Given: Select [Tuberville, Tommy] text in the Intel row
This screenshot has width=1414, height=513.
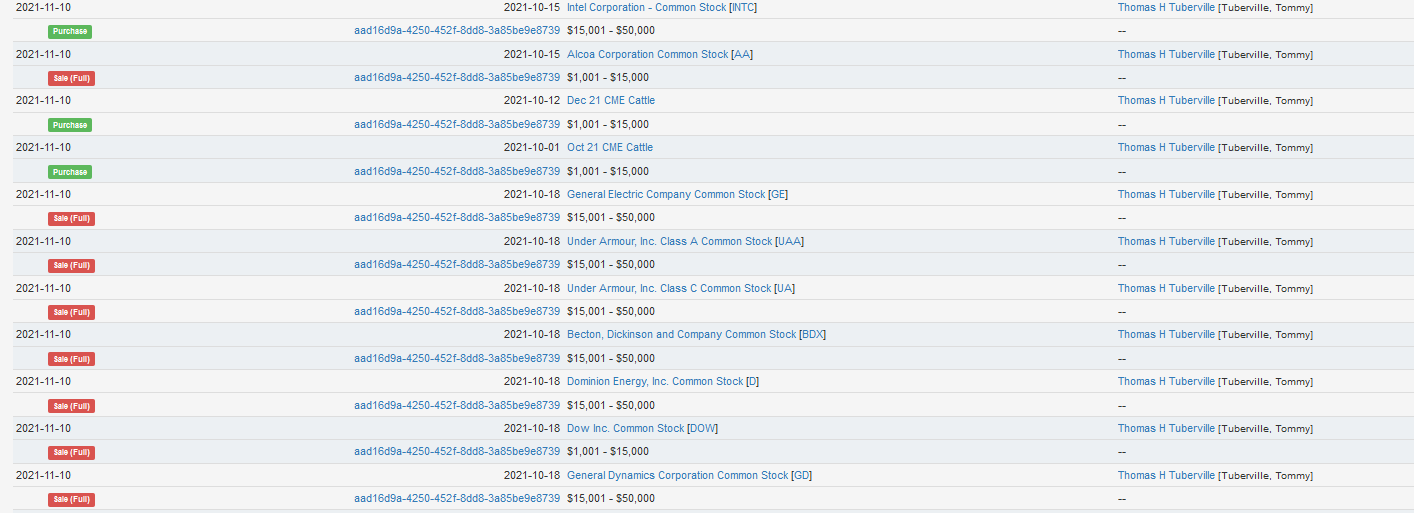Looking at the screenshot, I should pos(1266,8).
